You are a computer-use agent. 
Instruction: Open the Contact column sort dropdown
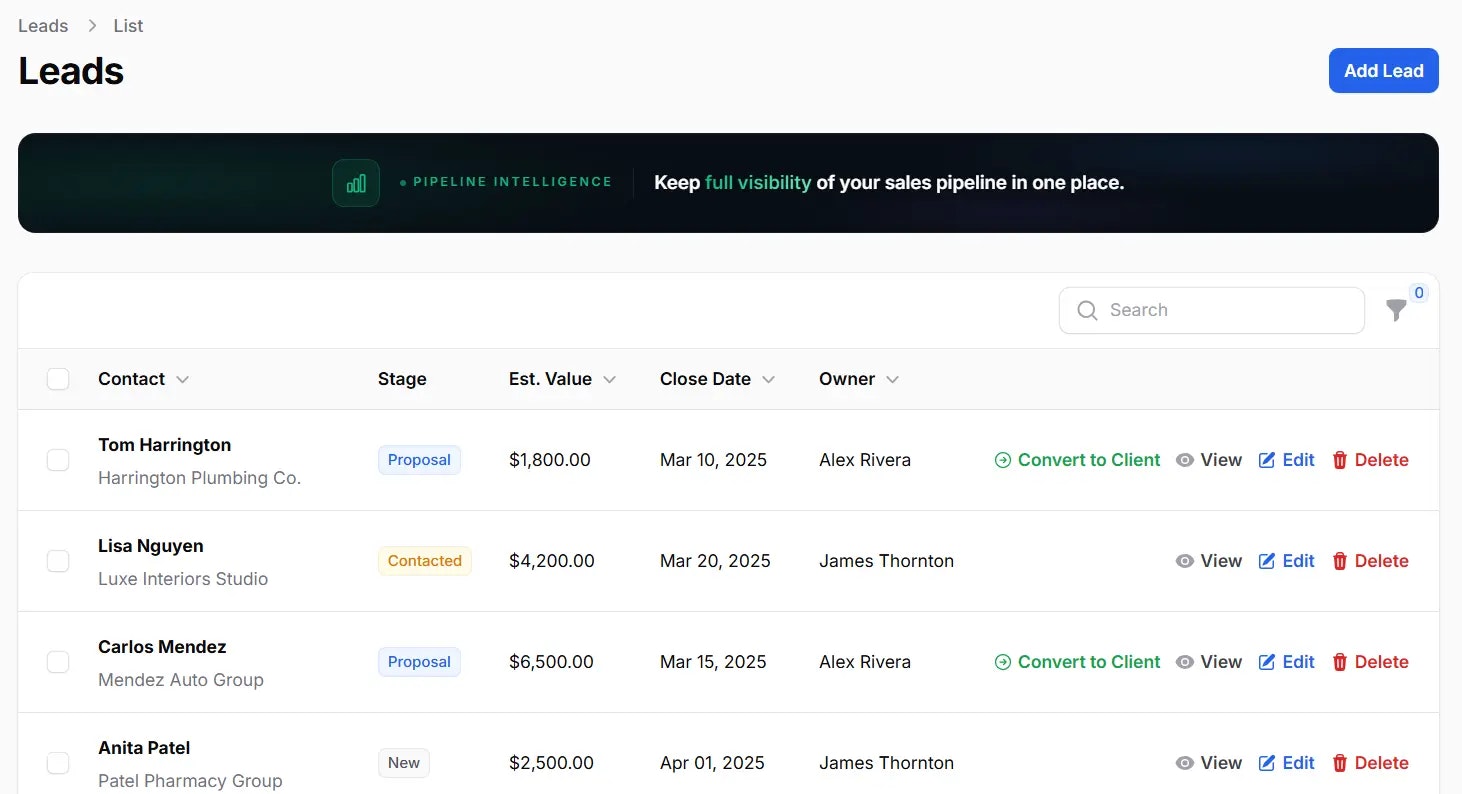pyautogui.click(x=182, y=379)
